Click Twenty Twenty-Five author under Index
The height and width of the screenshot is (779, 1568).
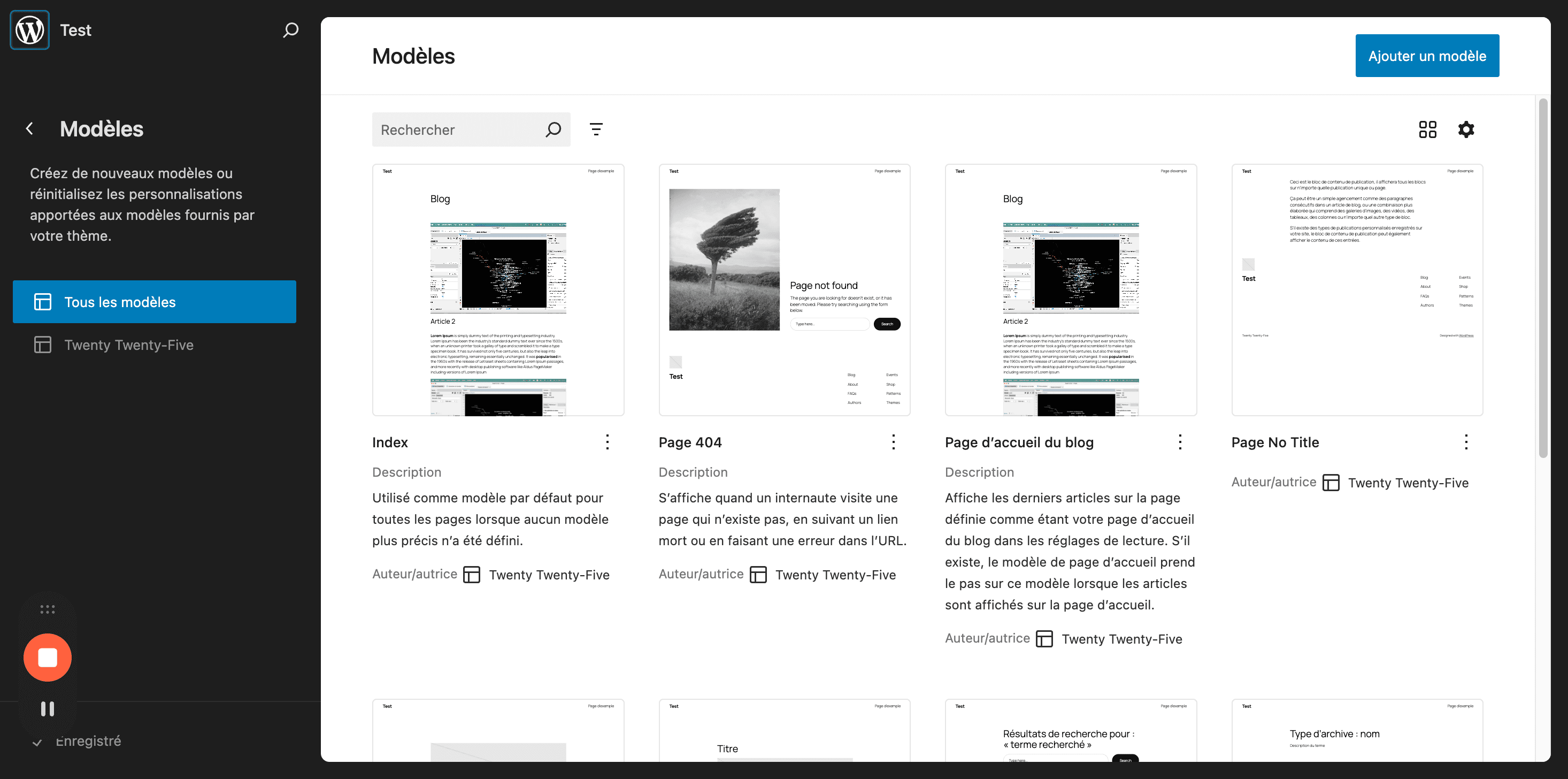(549, 575)
